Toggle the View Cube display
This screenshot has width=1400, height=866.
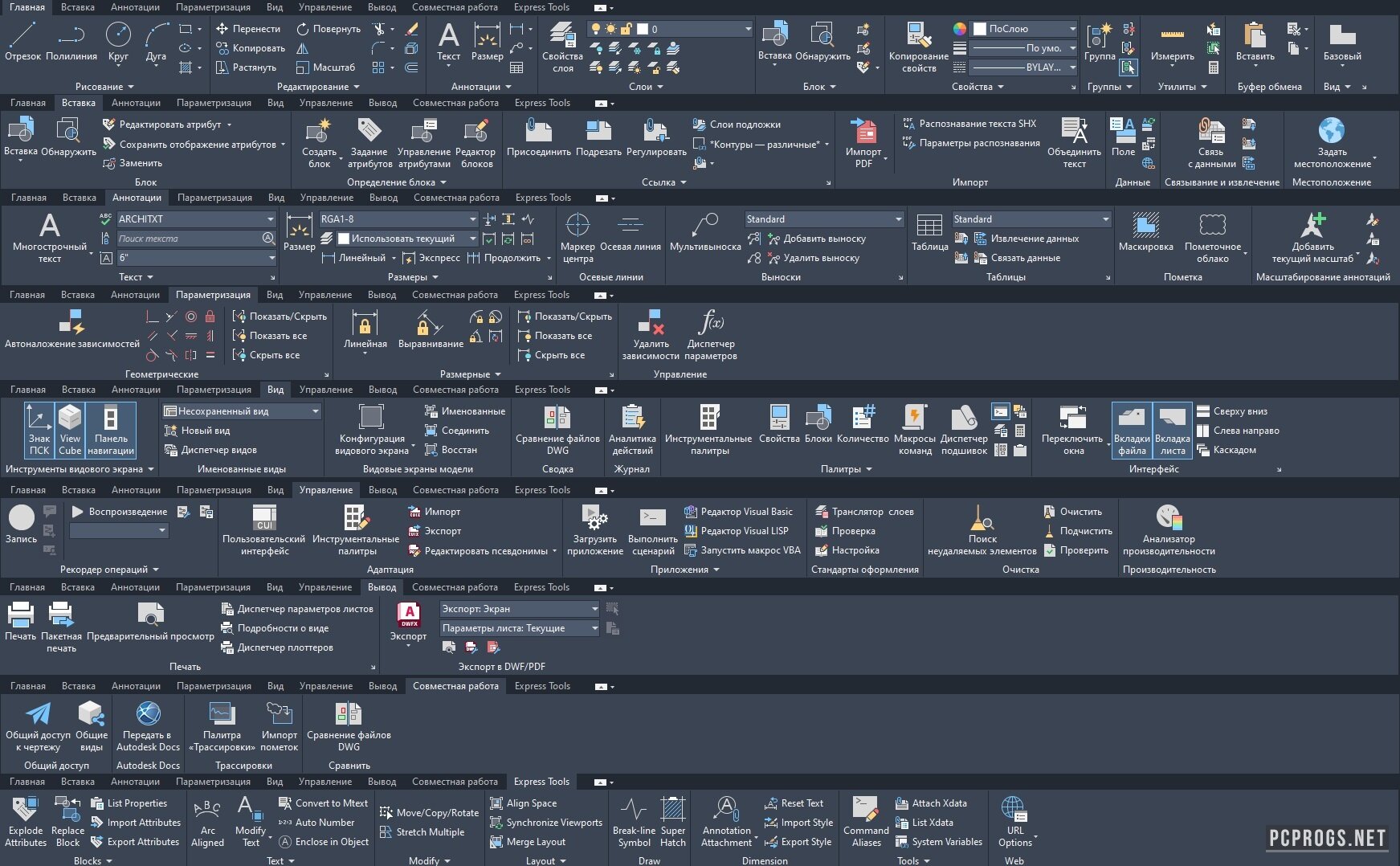tap(70, 430)
